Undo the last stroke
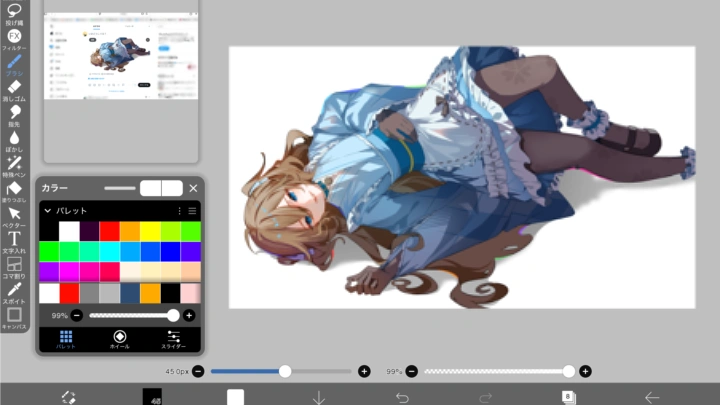 pos(402,398)
